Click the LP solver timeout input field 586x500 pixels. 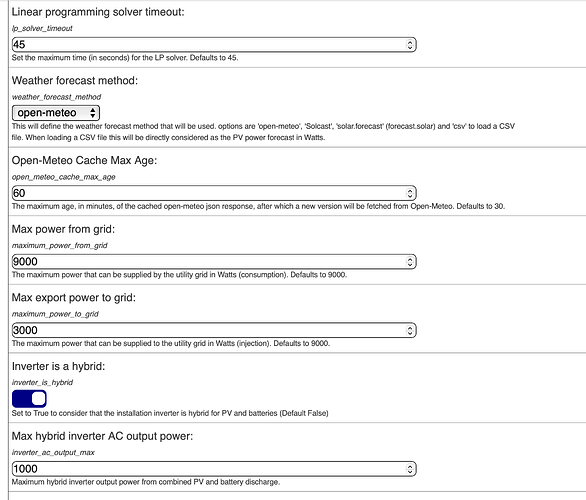click(214, 44)
